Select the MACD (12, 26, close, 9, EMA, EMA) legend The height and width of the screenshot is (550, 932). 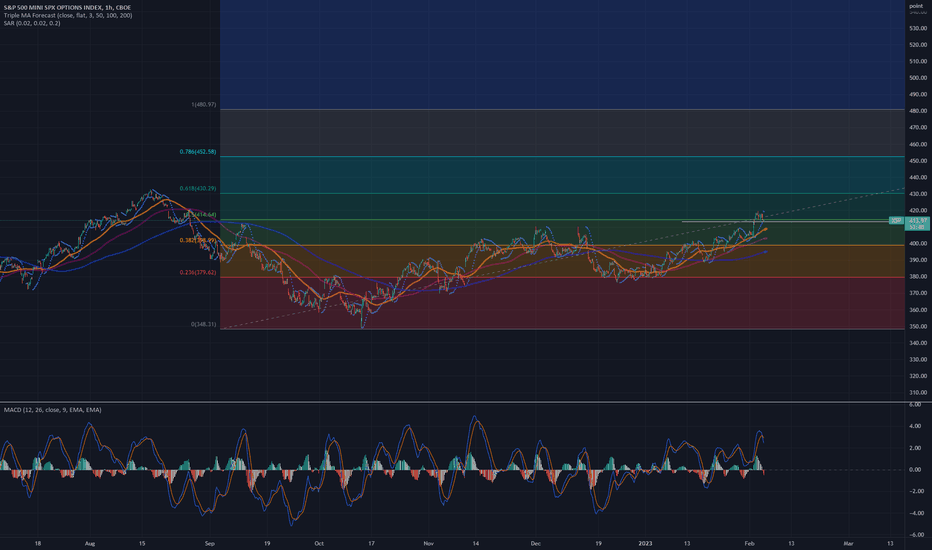pos(52,410)
